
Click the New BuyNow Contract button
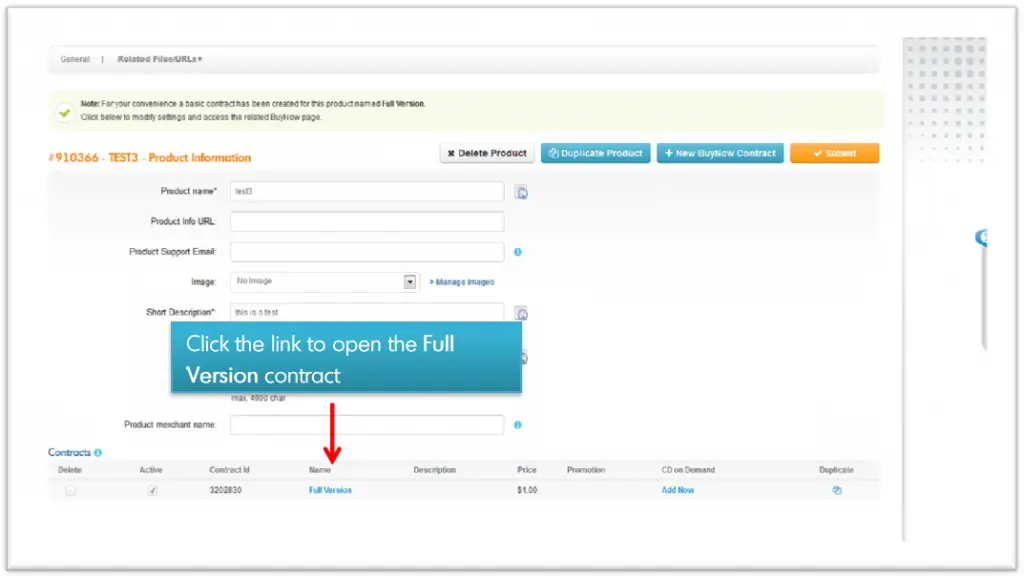(x=720, y=153)
